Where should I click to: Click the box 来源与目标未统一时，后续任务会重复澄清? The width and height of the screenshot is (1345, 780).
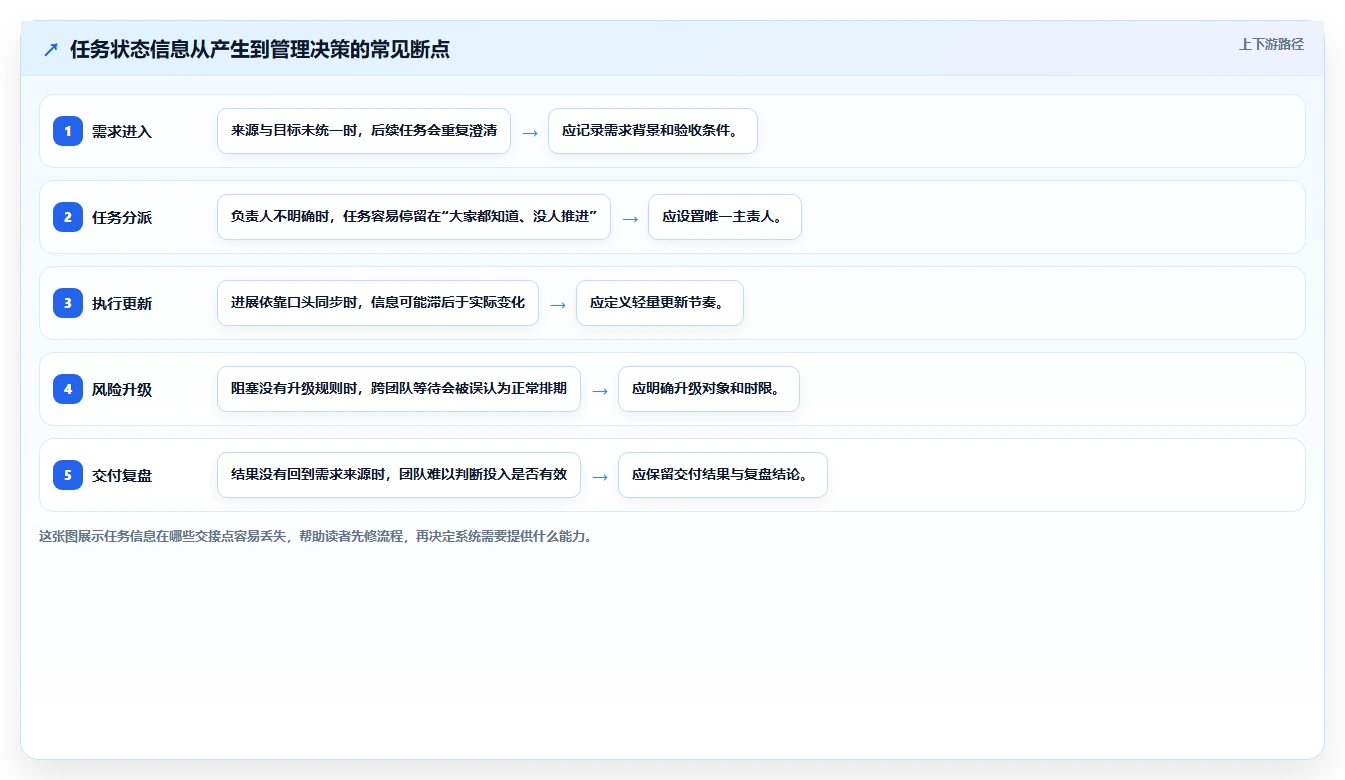[x=364, y=131]
